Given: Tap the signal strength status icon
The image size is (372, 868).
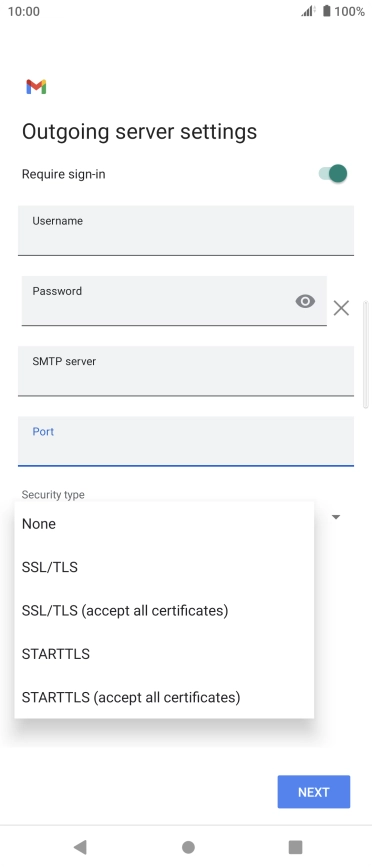Looking at the screenshot, I should click(308, 11).
